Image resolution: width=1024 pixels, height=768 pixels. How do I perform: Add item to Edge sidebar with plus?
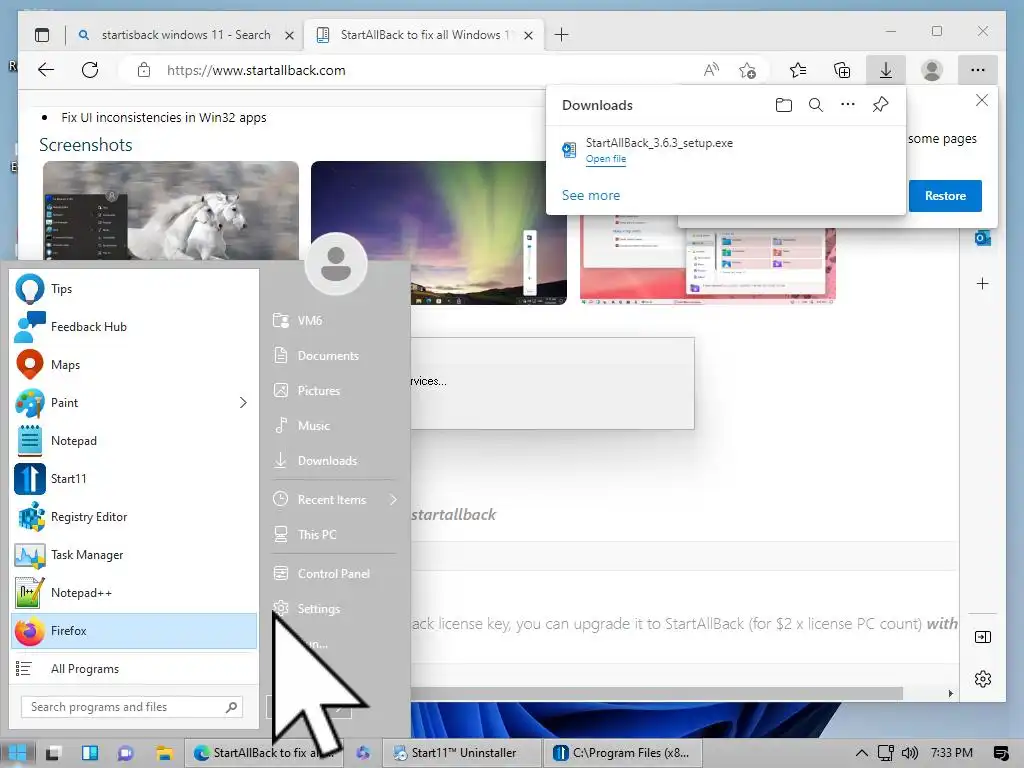(982, 283)
